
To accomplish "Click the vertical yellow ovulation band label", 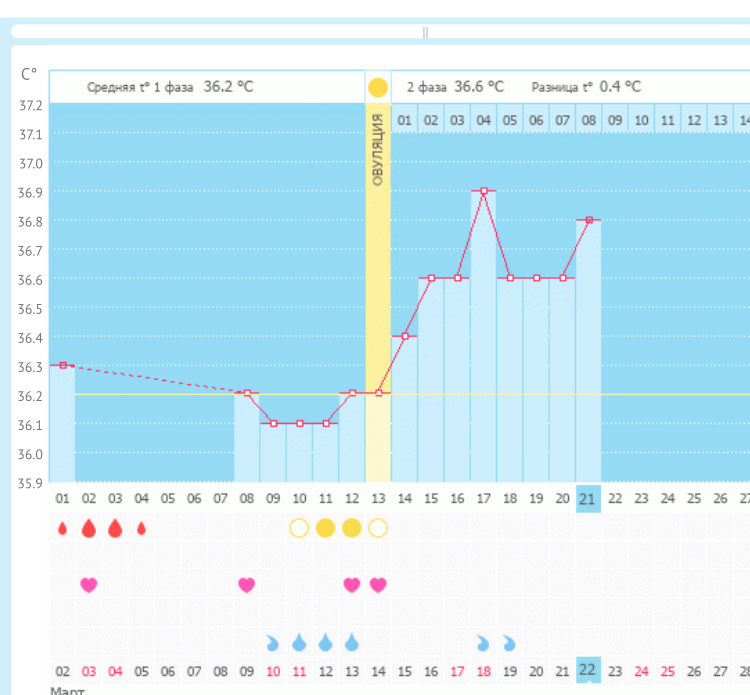I will click(x=378, y=150).
